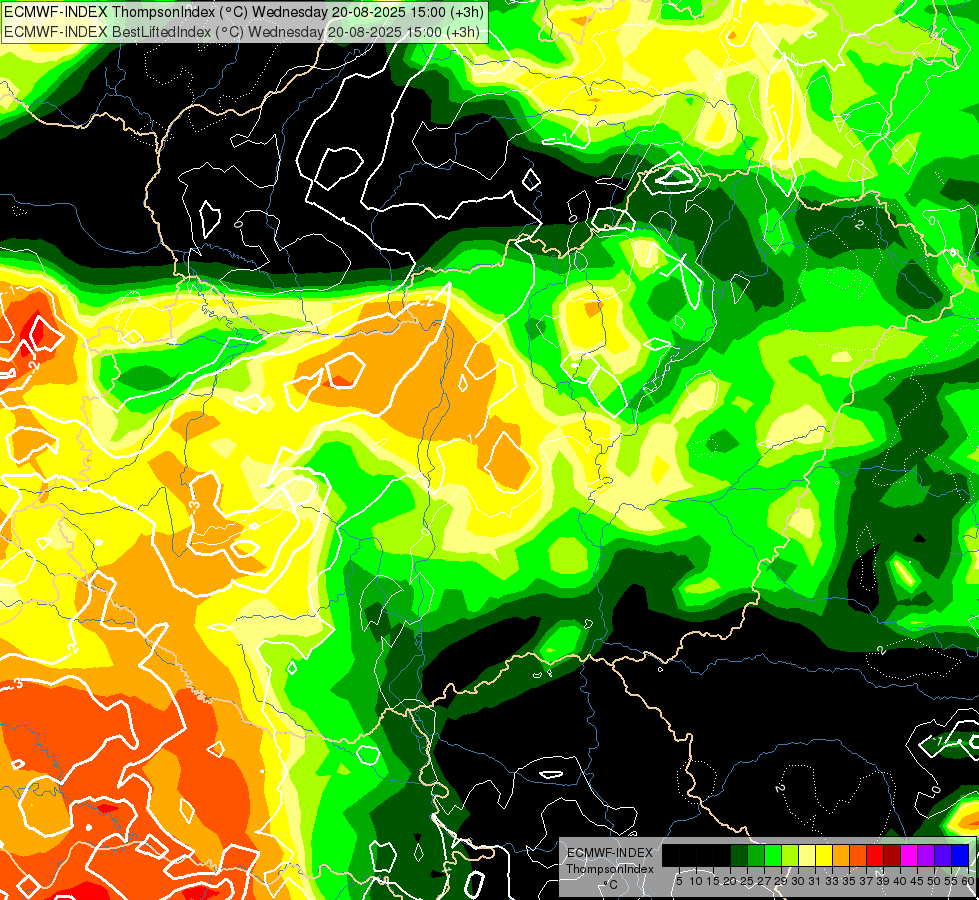The image size is (979, 900).
Task: Select the magenta 40-45 legend swatch
Action: coord(909,855)
